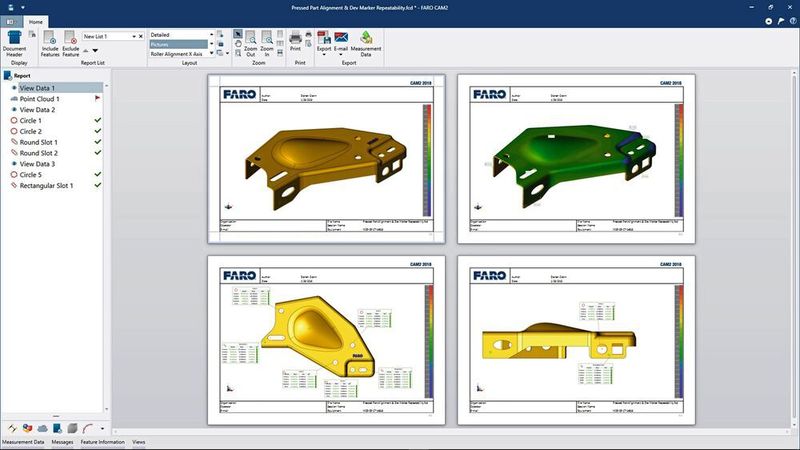Click the large Print printer icon
800x450 pixels.
(x=295, y=37)
